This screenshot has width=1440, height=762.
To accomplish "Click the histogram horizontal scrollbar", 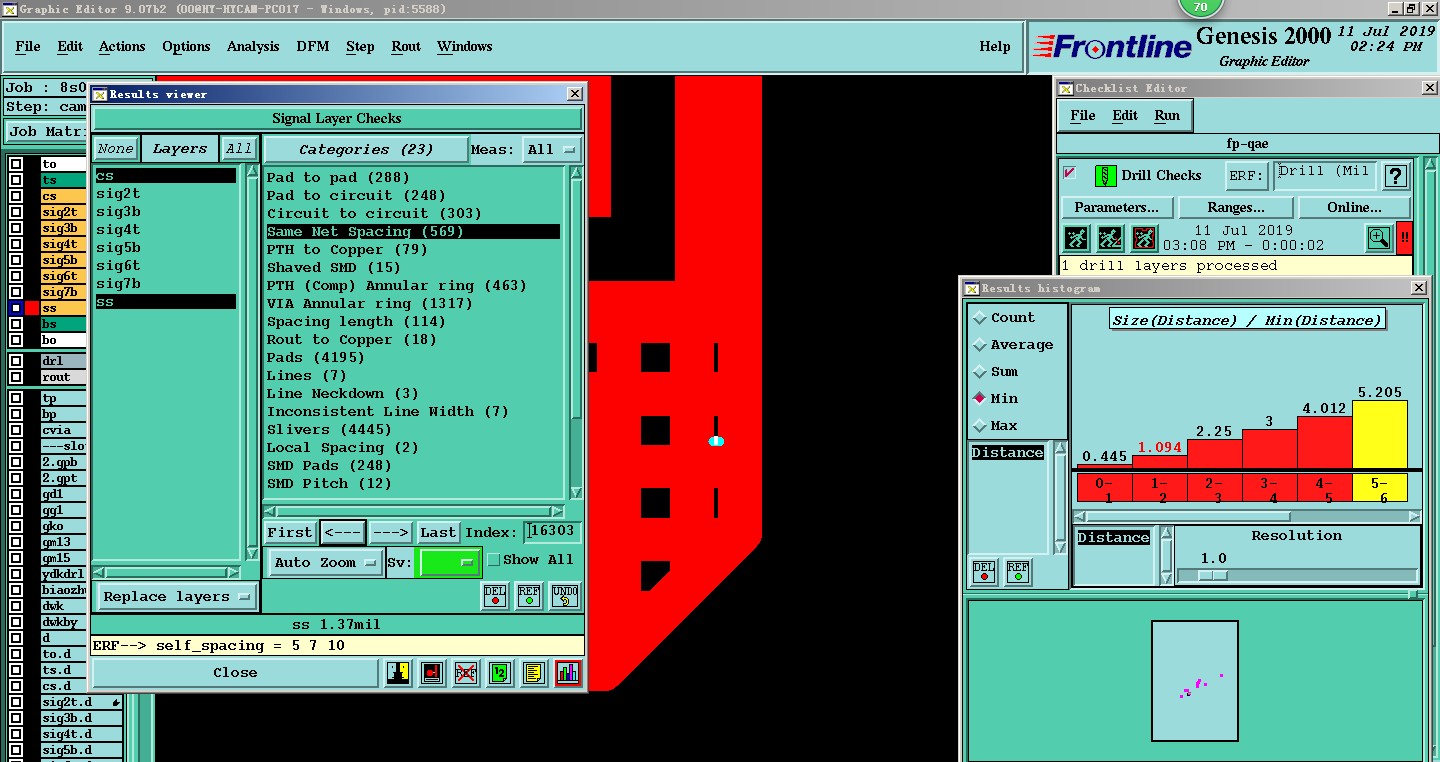I will pyautogui.click(x=1246, y=517).
